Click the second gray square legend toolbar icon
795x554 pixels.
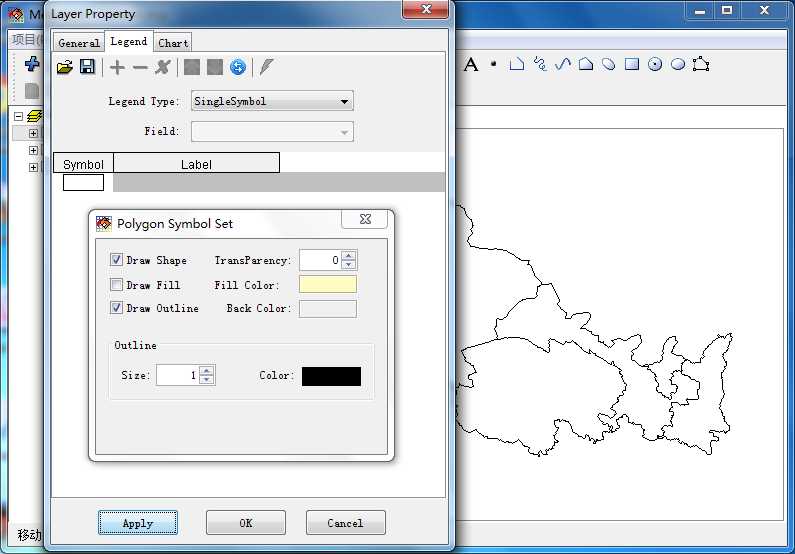click(214, 67)
